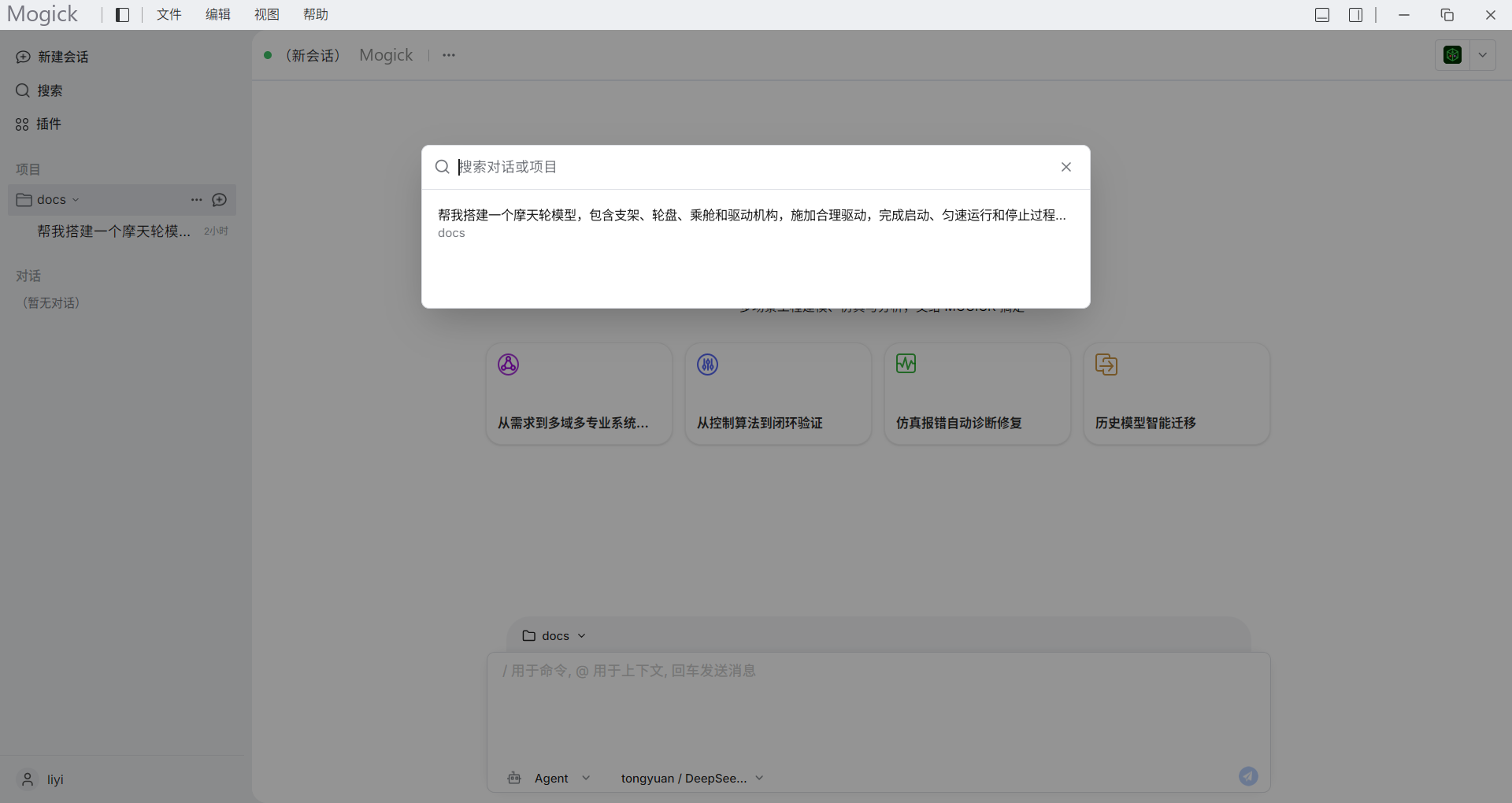Open the 视图 menu
This screenshot has width=1512, height=803.
click(x=267, y=15)
